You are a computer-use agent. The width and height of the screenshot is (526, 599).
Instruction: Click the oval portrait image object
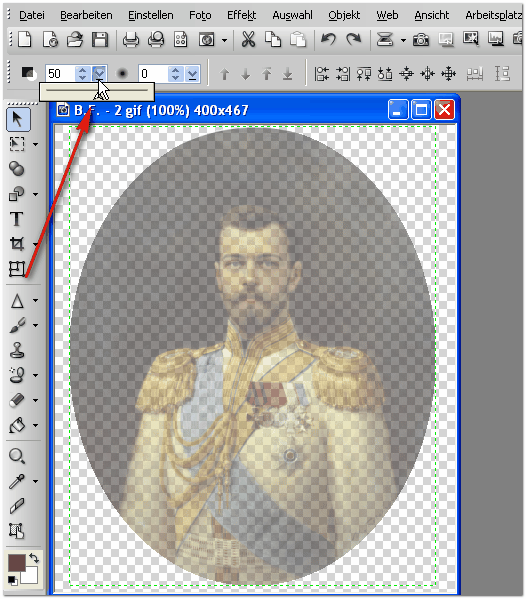252,355
